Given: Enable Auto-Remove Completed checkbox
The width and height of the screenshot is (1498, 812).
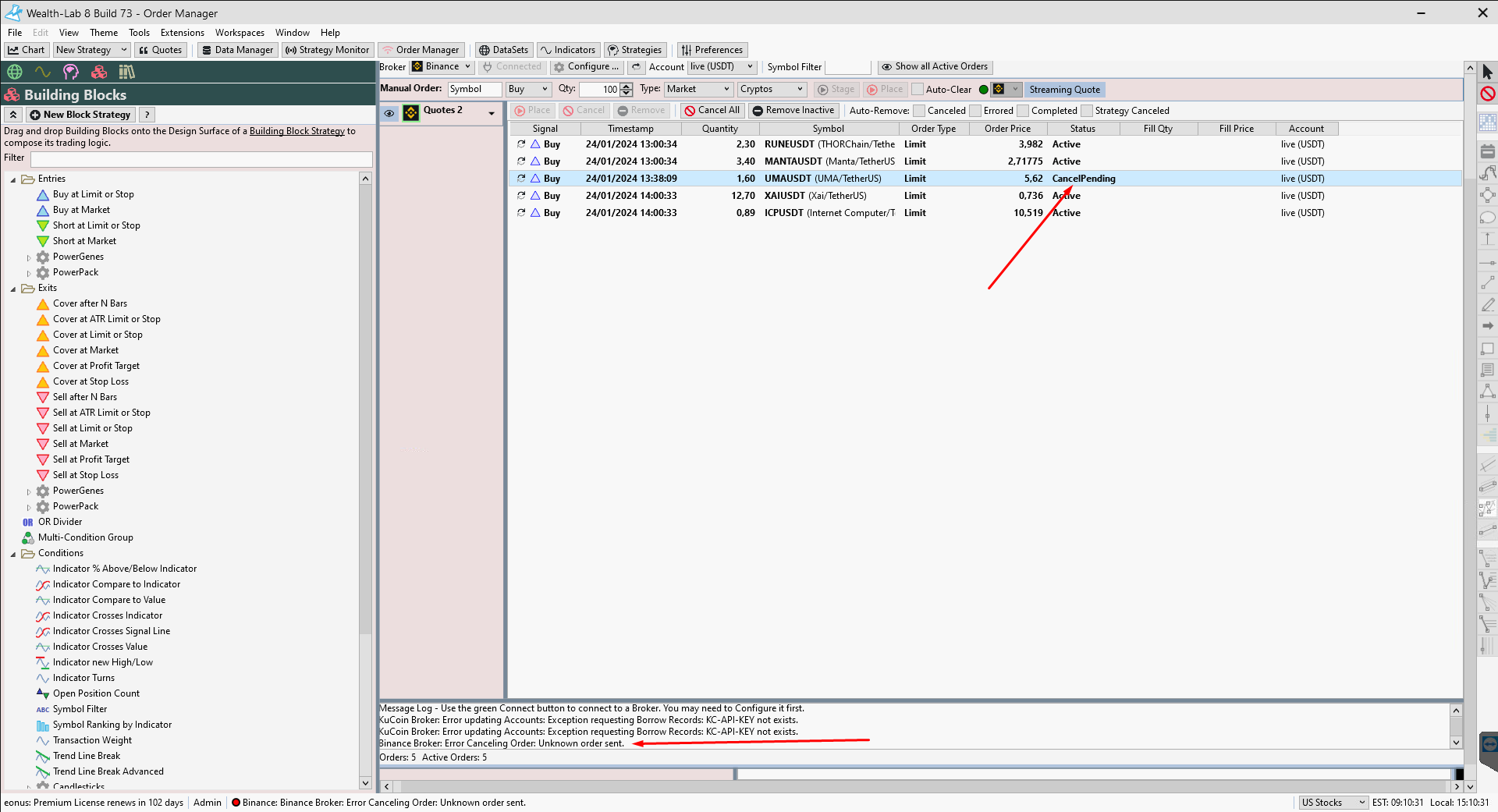Looking at the screenshot, I should point(1023,111).
